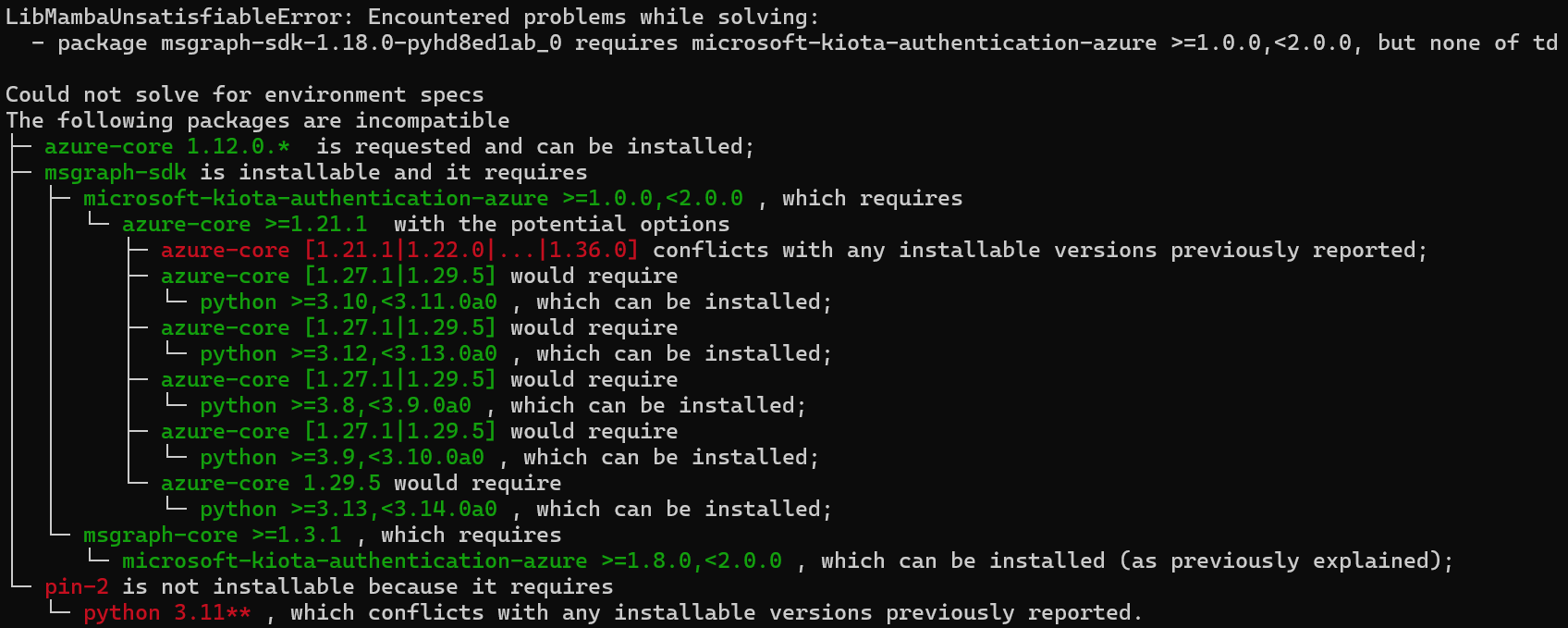Select the green msgraph-sdk tree entry
Screen dimensions: 1568x628
116,173
